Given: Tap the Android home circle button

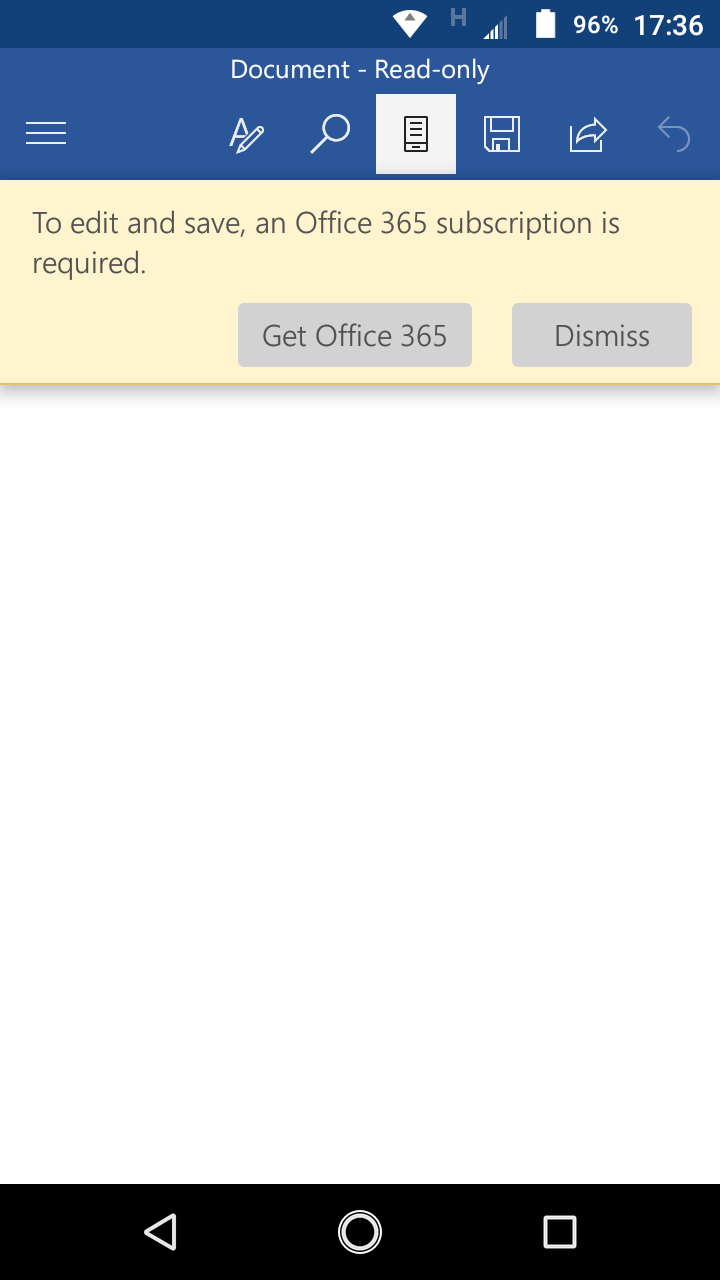Looking at the screenshot, I should [360, 1232].
